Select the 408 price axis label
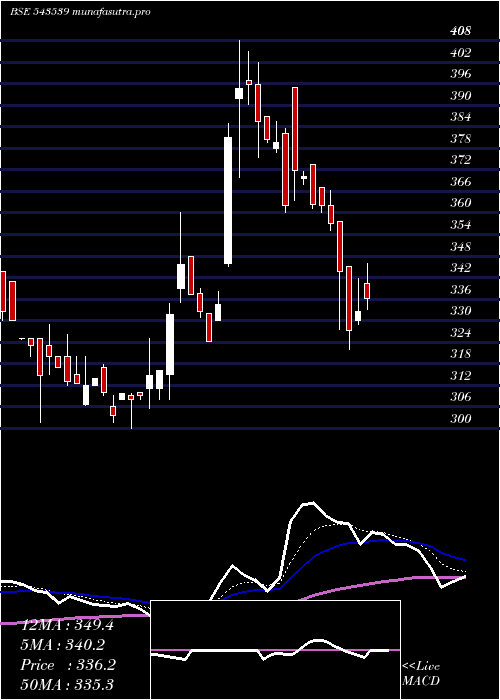Screen dimensions: 500x700 coord(461,31)
